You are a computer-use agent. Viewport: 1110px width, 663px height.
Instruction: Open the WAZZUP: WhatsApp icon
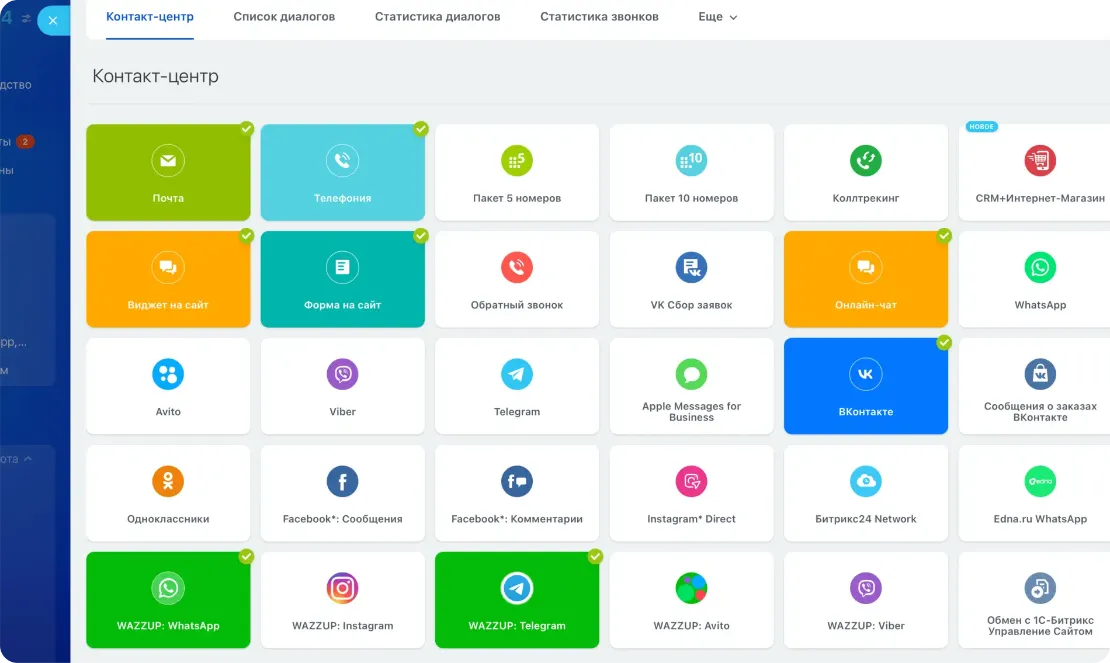168,588
